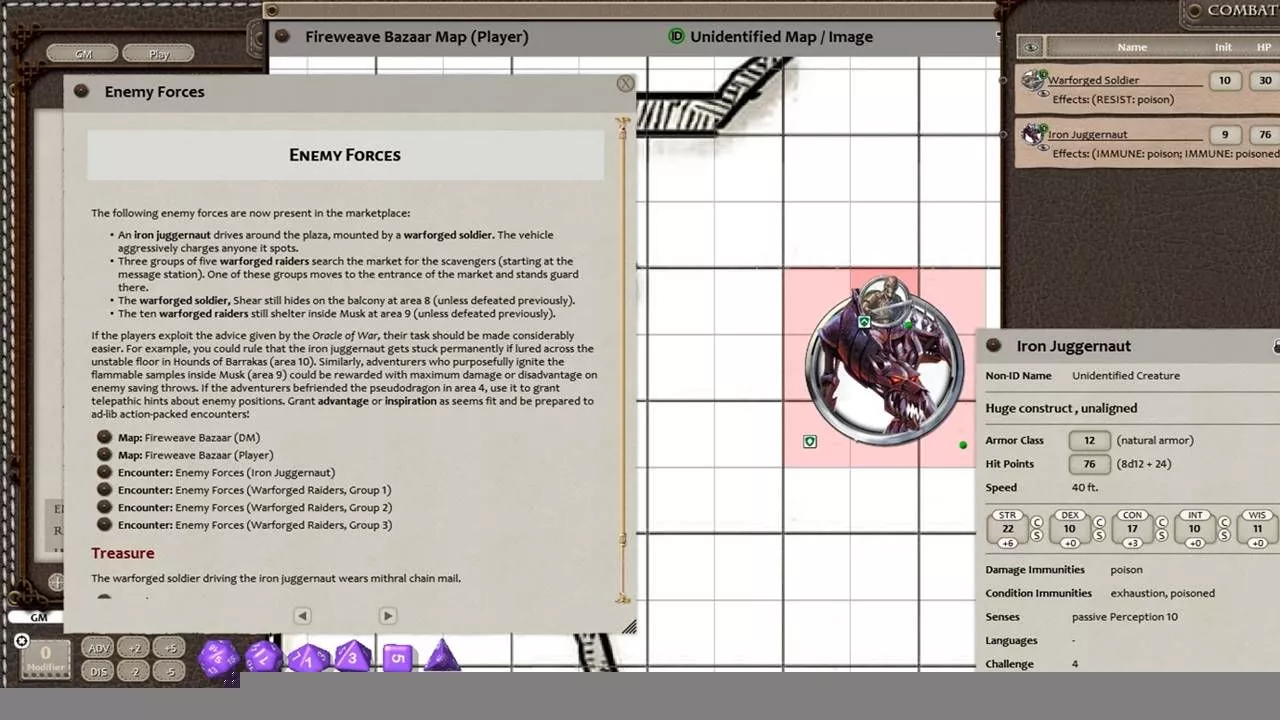Click the Iron Juggernaut token in tracker

[1032, 134]
